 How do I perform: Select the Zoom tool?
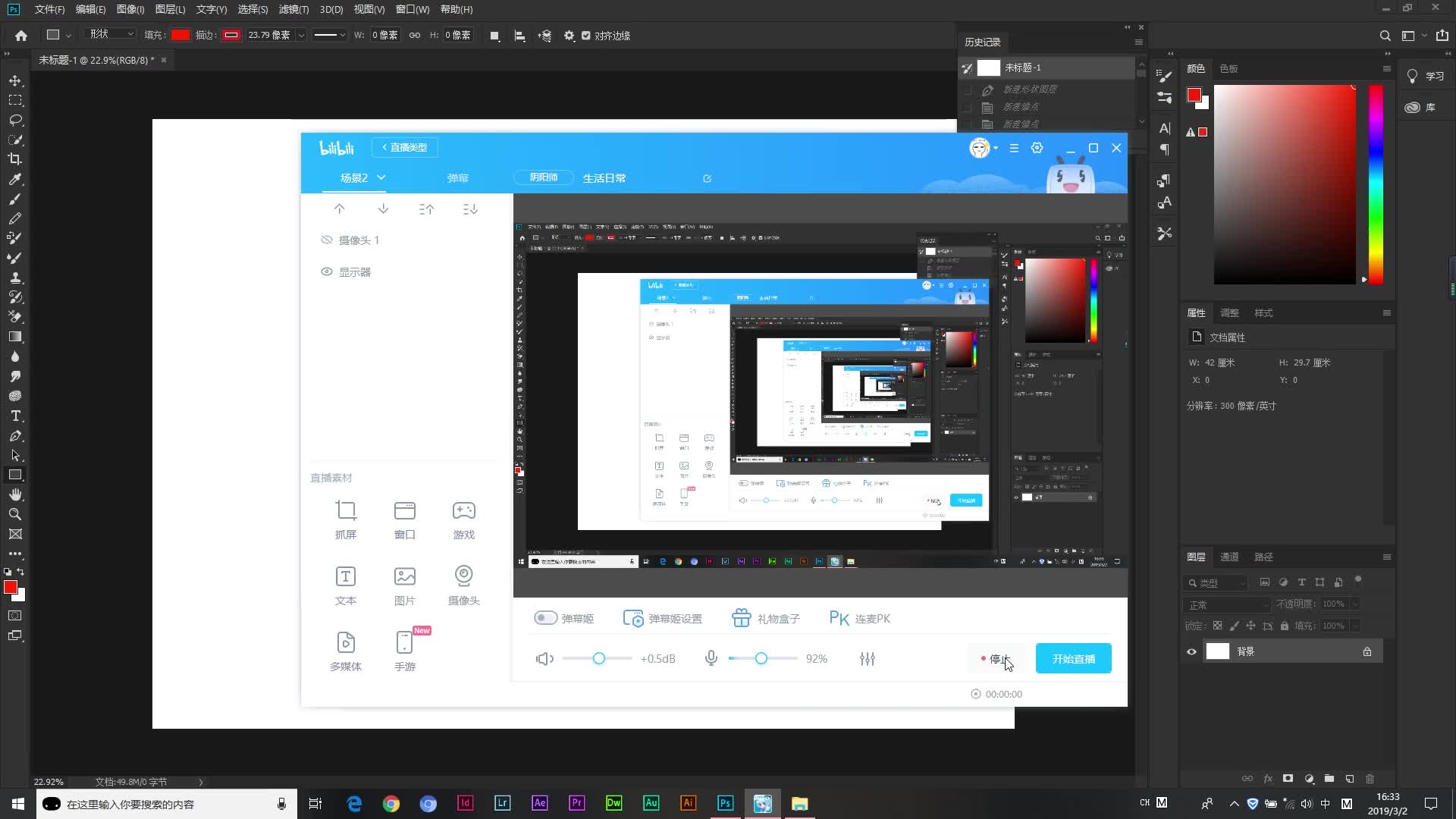pos(14,514)
